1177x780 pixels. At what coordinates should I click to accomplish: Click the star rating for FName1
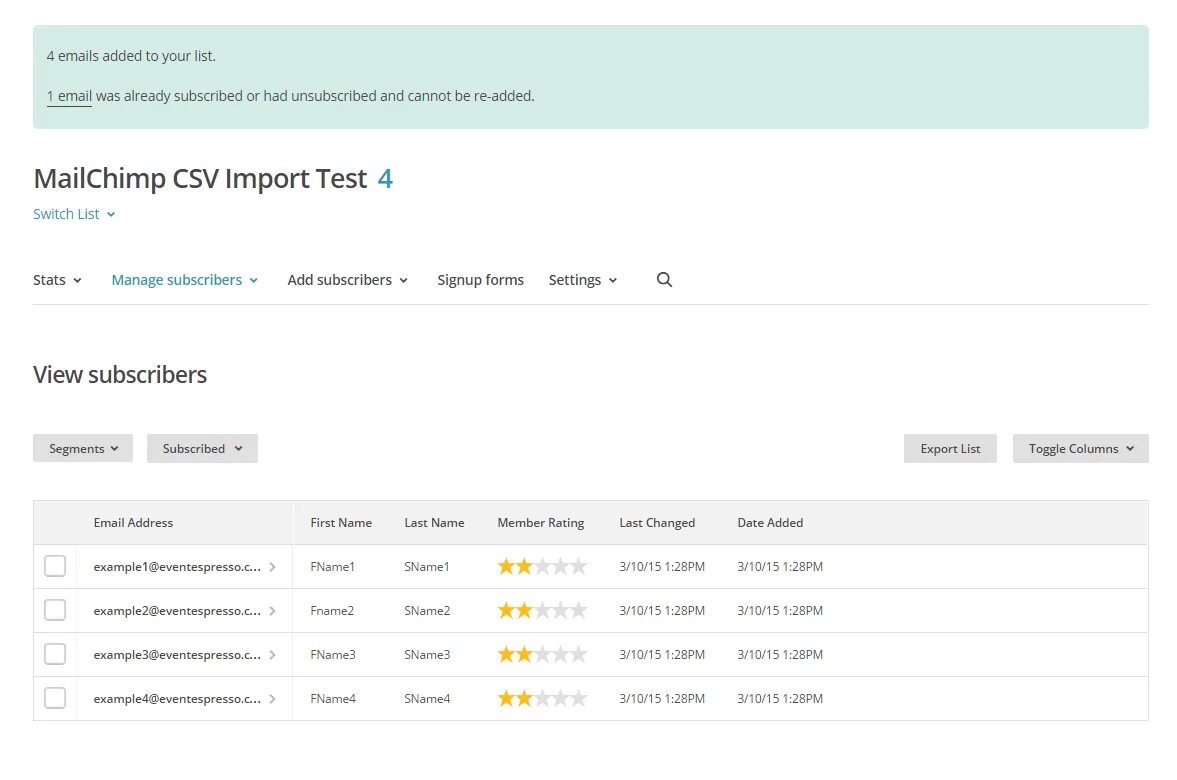[541, 566]
